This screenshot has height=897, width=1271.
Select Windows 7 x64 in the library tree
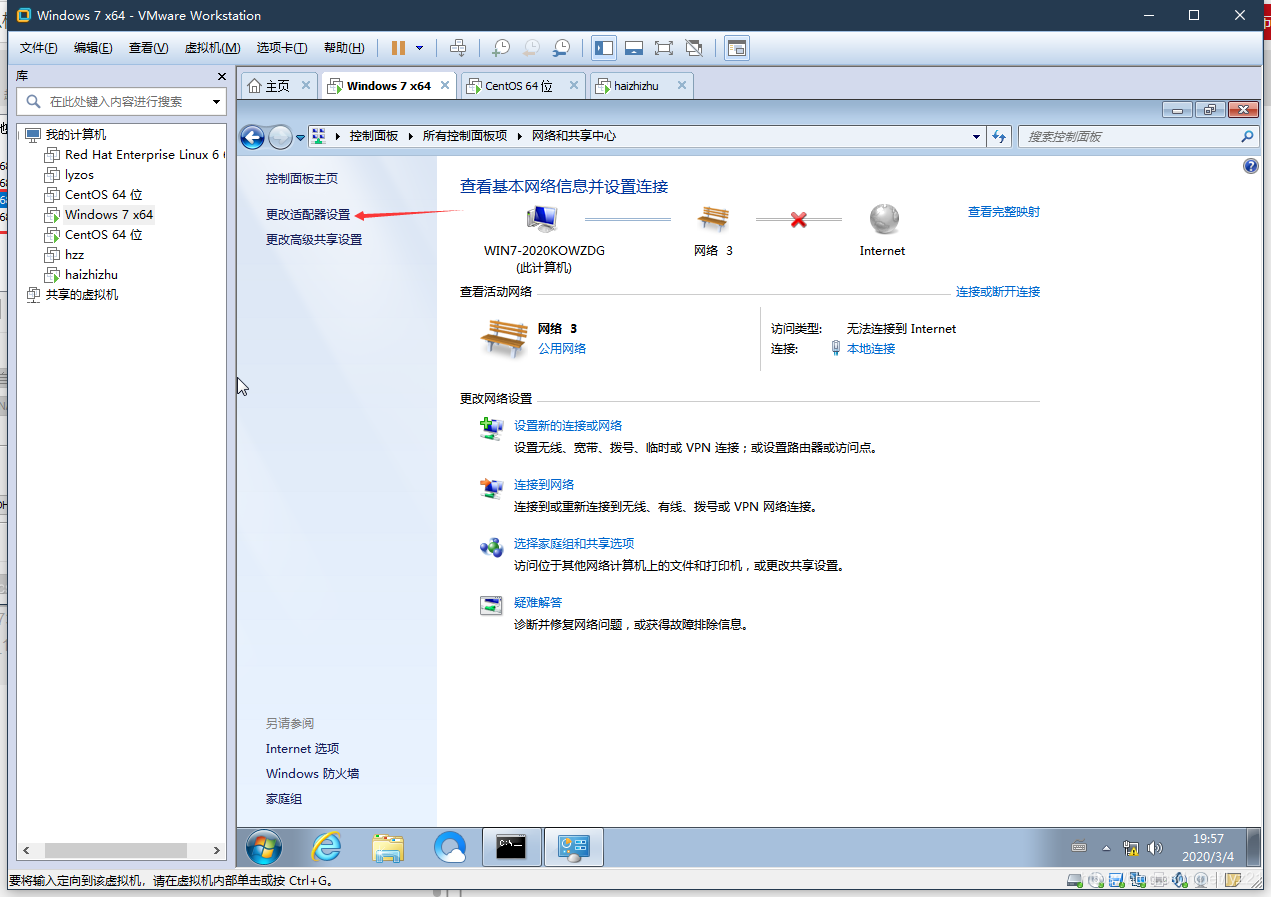tap(108, 215)
